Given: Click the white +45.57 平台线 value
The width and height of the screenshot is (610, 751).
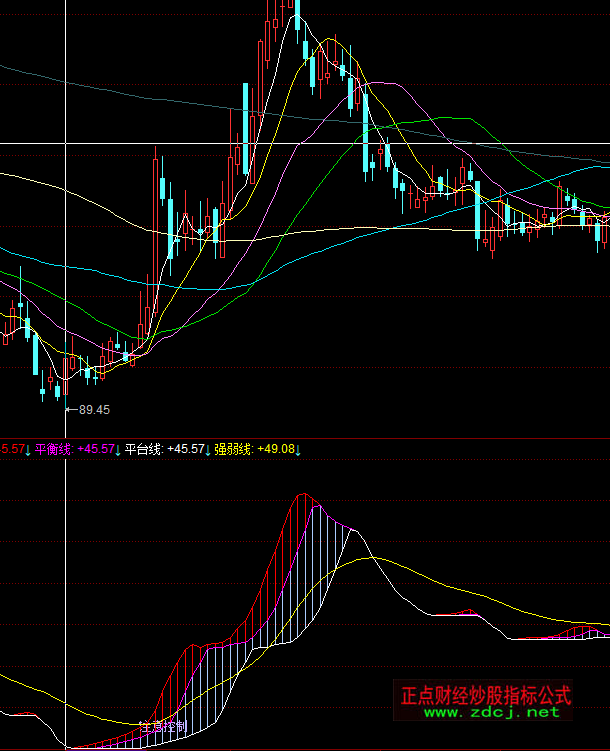Looking at the screenshot, I should click(x=186, y=450).
